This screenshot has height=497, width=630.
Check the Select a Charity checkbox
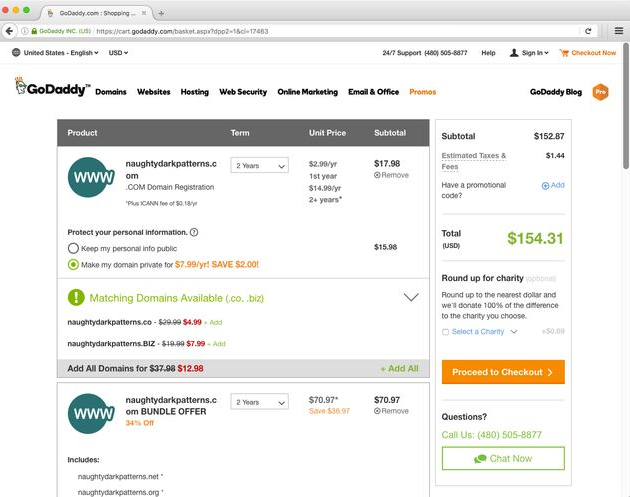[x=445, y=331]
